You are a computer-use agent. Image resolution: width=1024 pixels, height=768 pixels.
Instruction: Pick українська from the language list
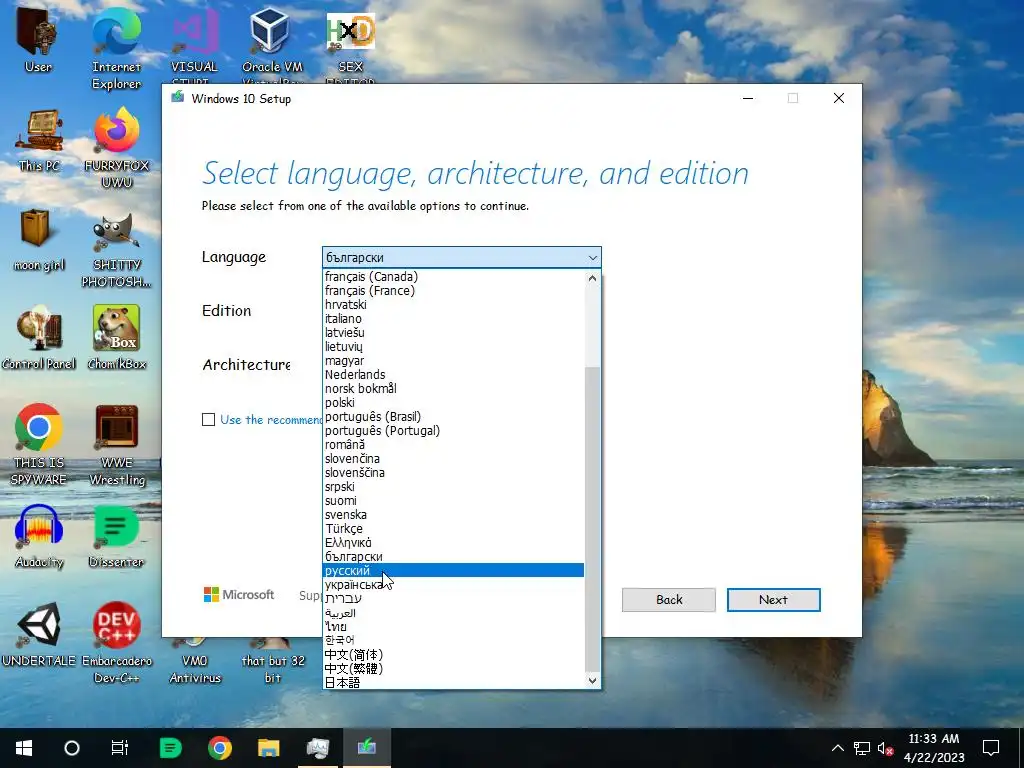(x=453, y=585)
